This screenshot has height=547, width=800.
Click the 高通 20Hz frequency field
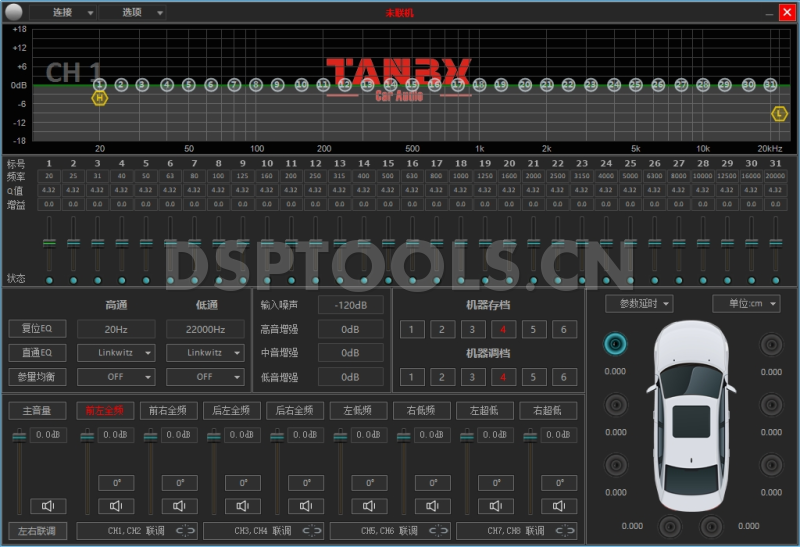coord(116,329)
